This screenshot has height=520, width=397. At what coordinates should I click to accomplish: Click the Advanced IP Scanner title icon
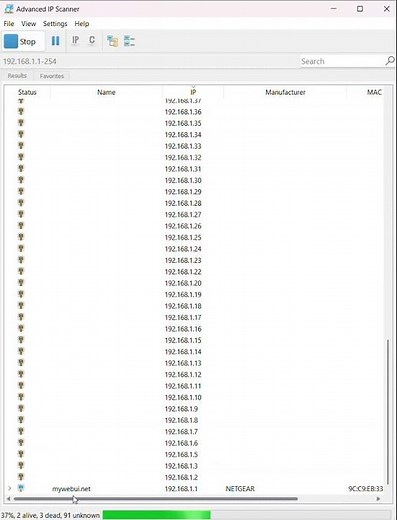pos(9,9)
